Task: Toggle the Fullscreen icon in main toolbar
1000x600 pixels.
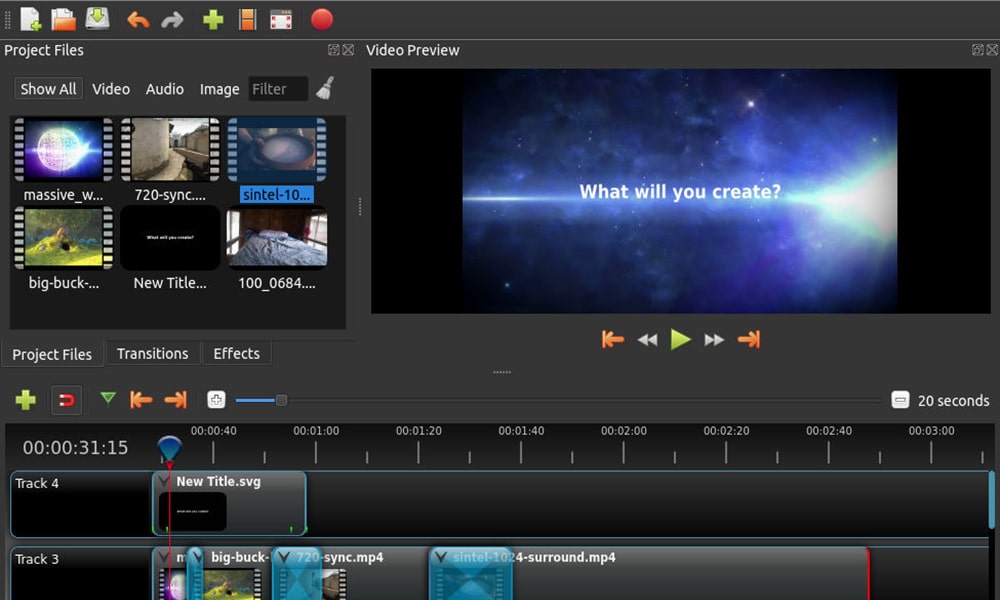Action: [x=281, y=20]
